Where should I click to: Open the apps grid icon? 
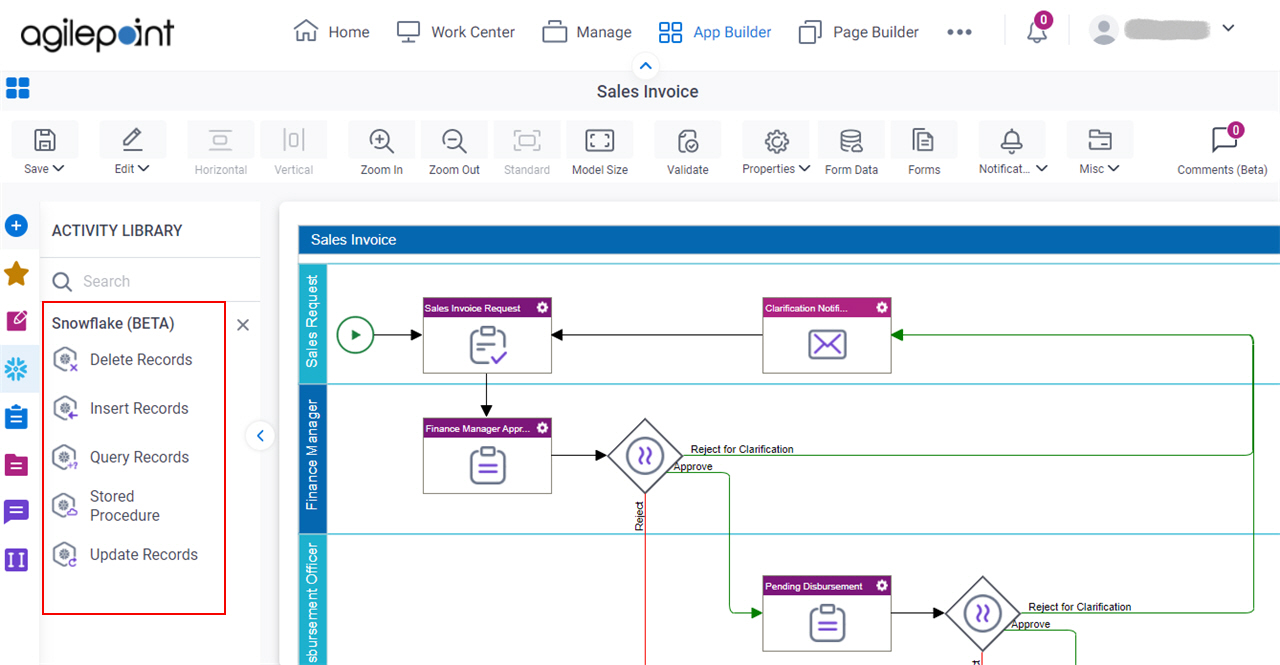pos(18,88)
